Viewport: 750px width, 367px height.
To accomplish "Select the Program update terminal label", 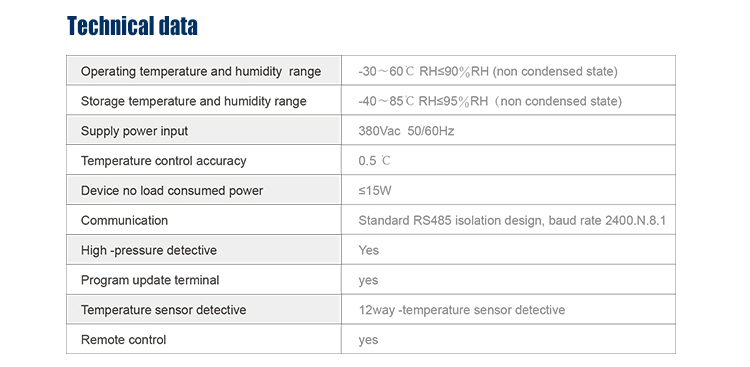I will coord(150,280).
